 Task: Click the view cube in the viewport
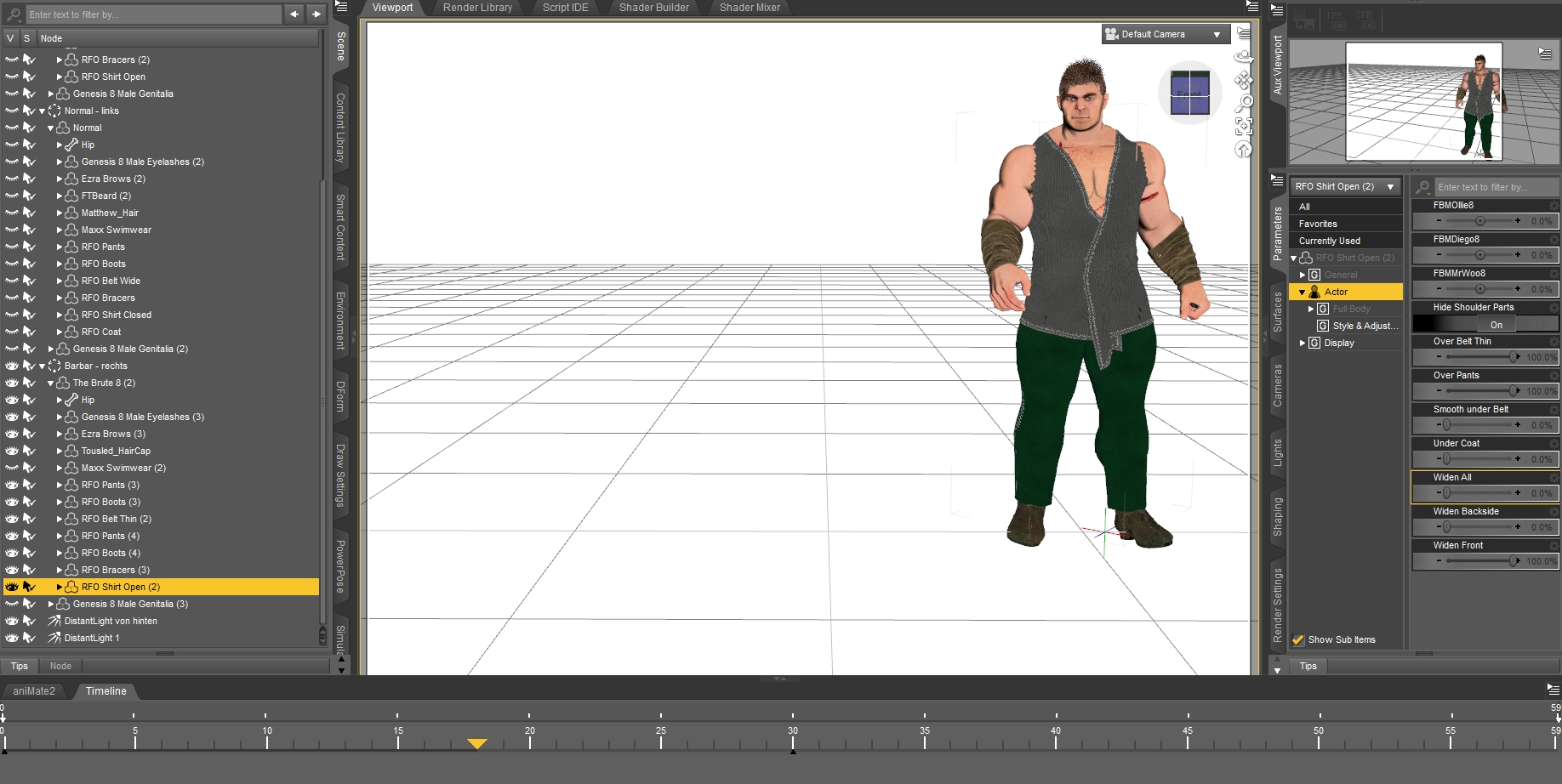click(x=1189, y=93)
